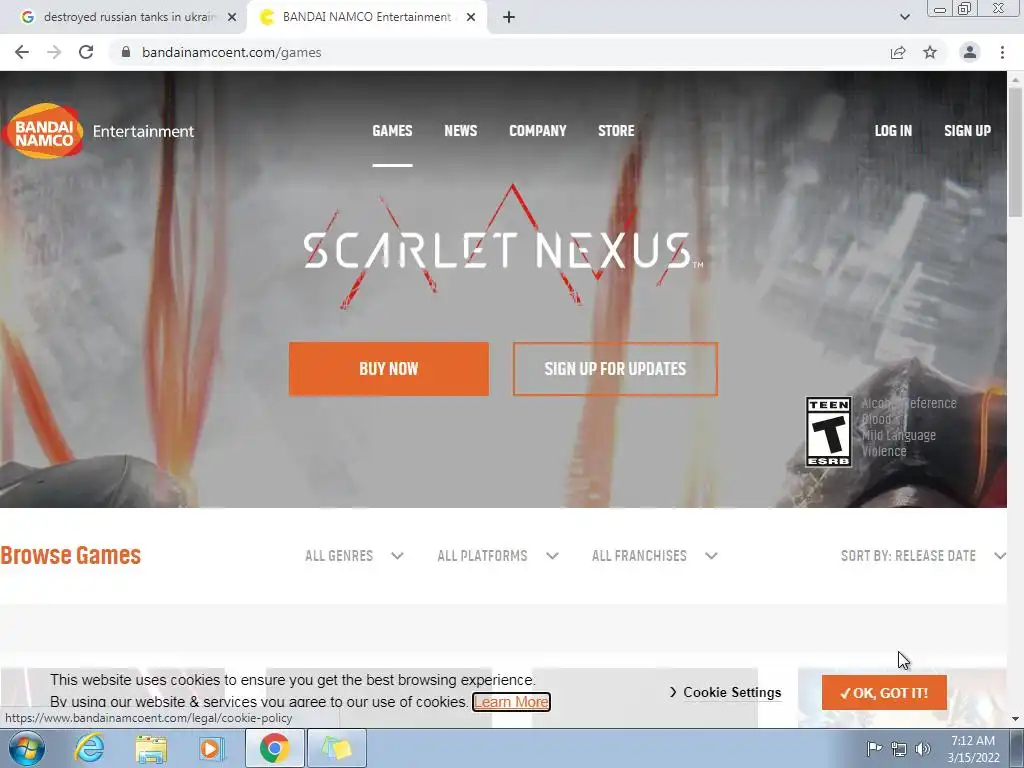This screenshot has height=768, width=1024.
Task: Bookmark this page with star icon
Action: [930, 52]
